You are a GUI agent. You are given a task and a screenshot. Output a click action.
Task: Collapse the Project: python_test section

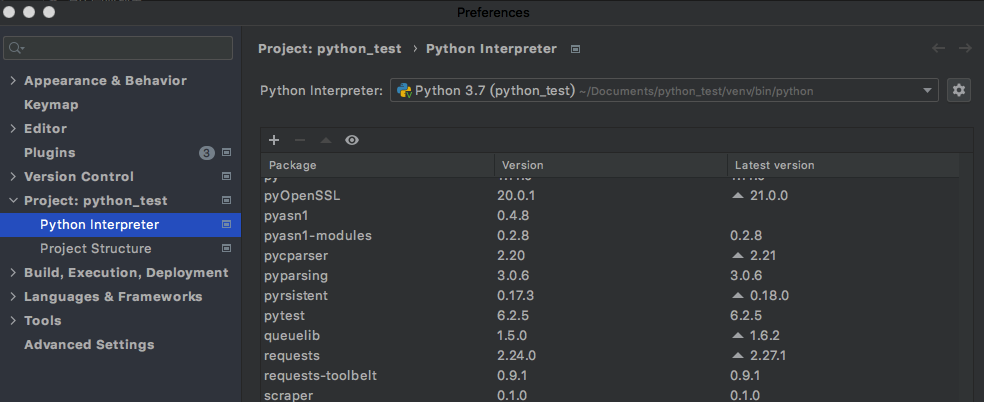tap(12, 201)
